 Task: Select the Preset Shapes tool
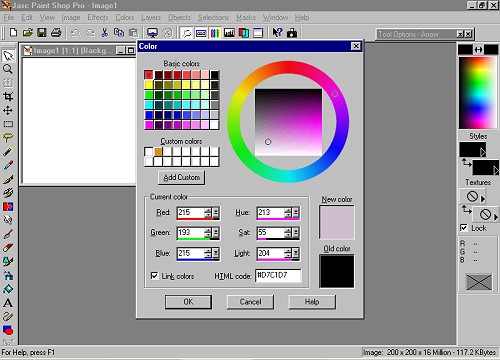(8, 330)
